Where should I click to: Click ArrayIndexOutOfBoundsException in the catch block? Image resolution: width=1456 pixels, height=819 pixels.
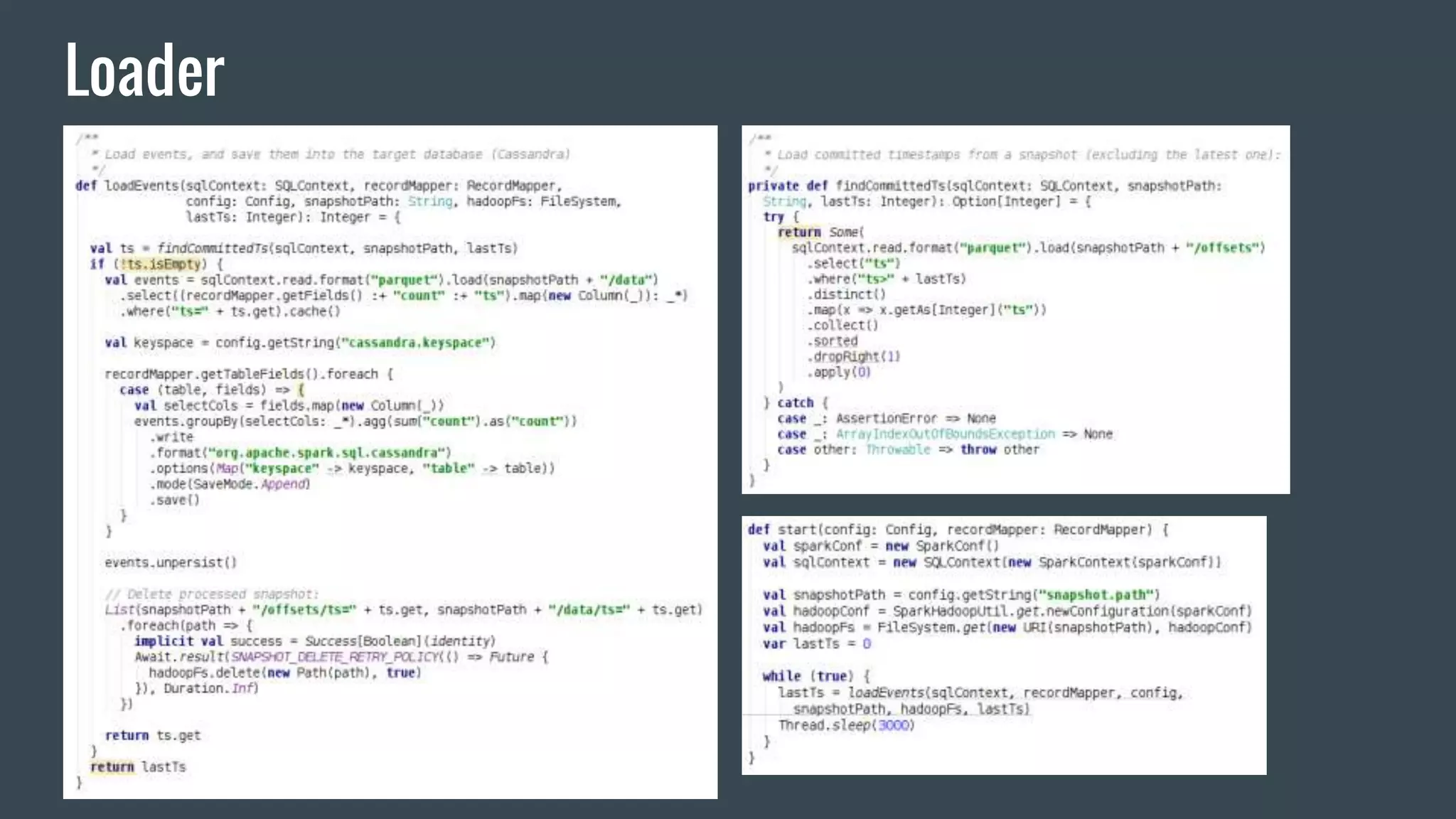945,434
